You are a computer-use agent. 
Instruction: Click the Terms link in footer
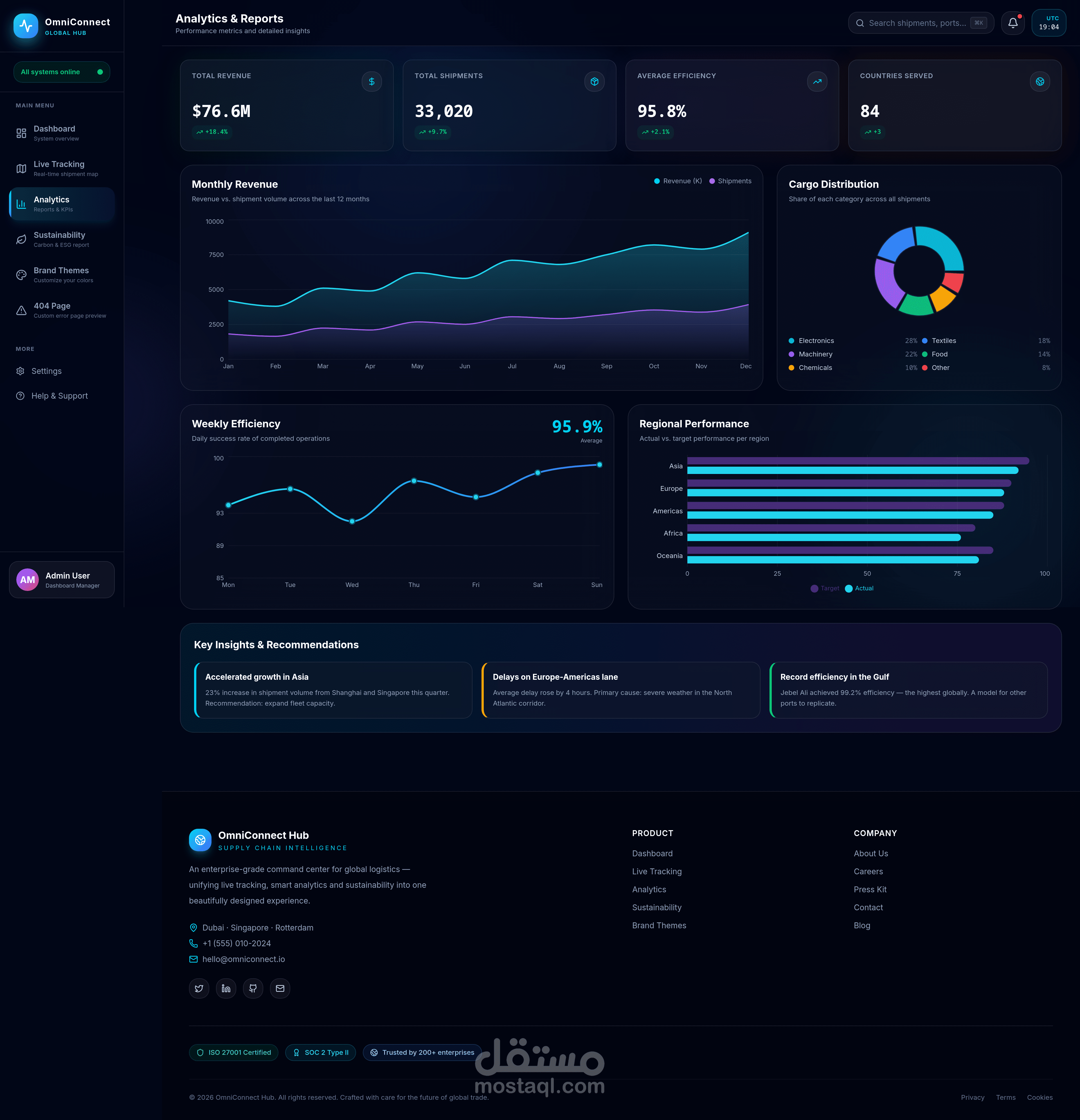[x=1006, y=1097]
